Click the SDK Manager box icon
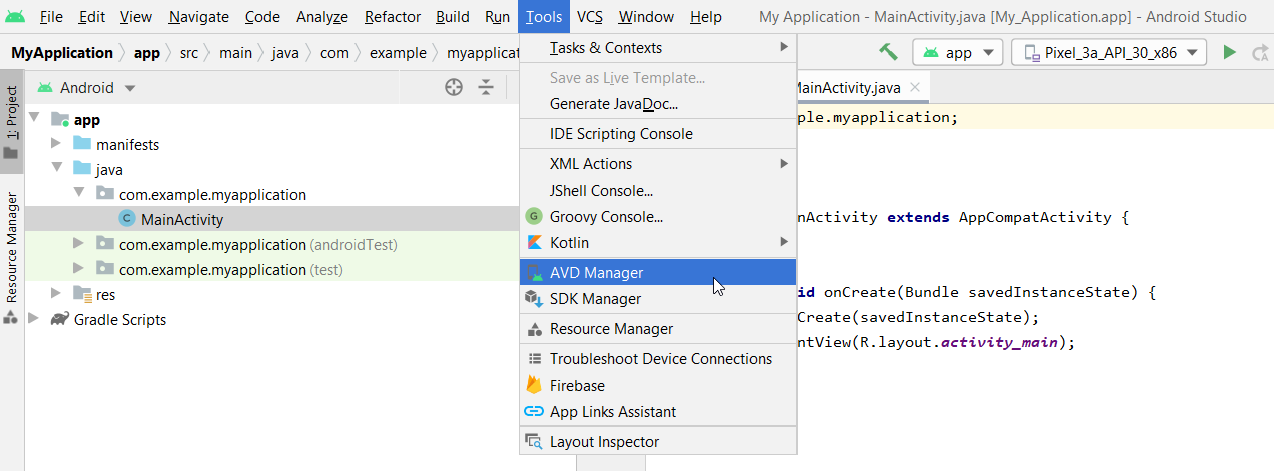 tap(533, 299)
